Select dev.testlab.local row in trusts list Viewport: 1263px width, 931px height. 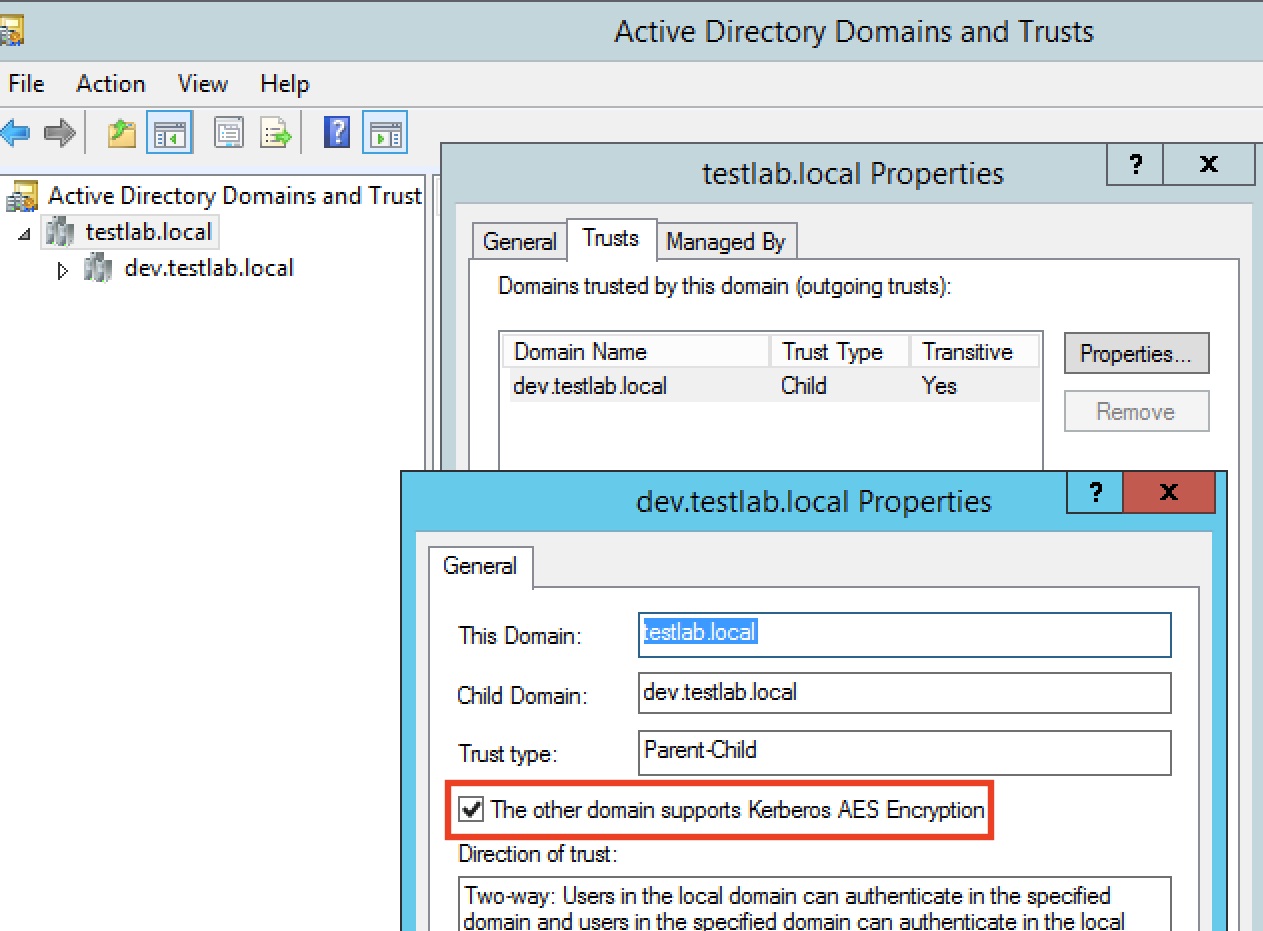click(590, 386)
